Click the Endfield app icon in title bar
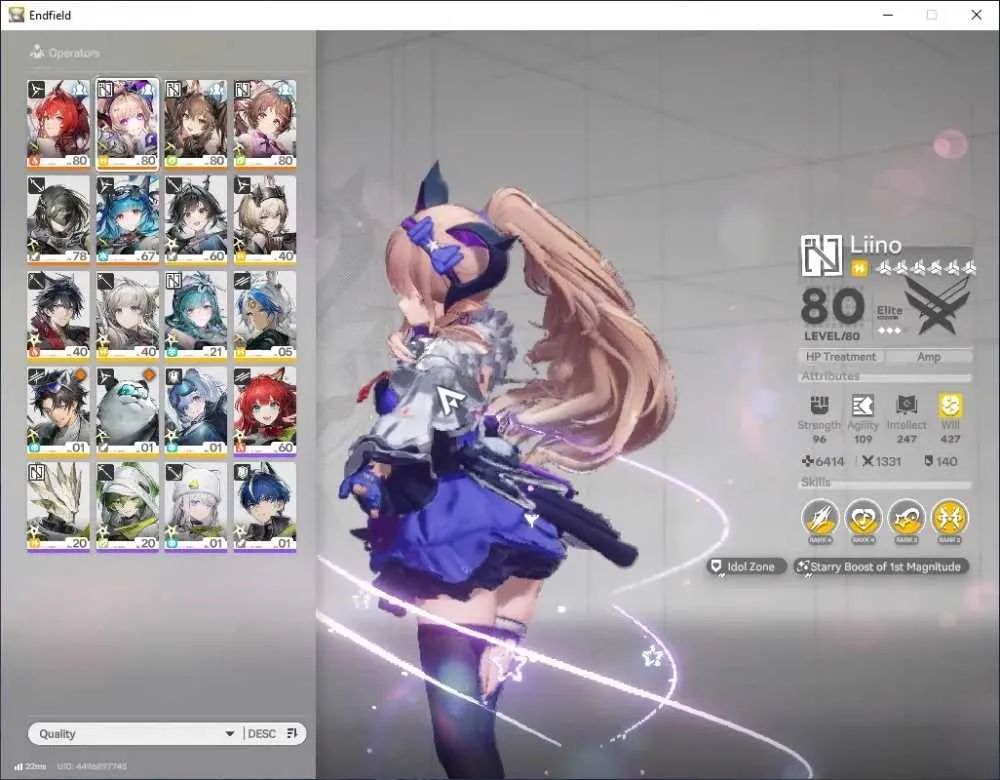 [x=17, y=15]
